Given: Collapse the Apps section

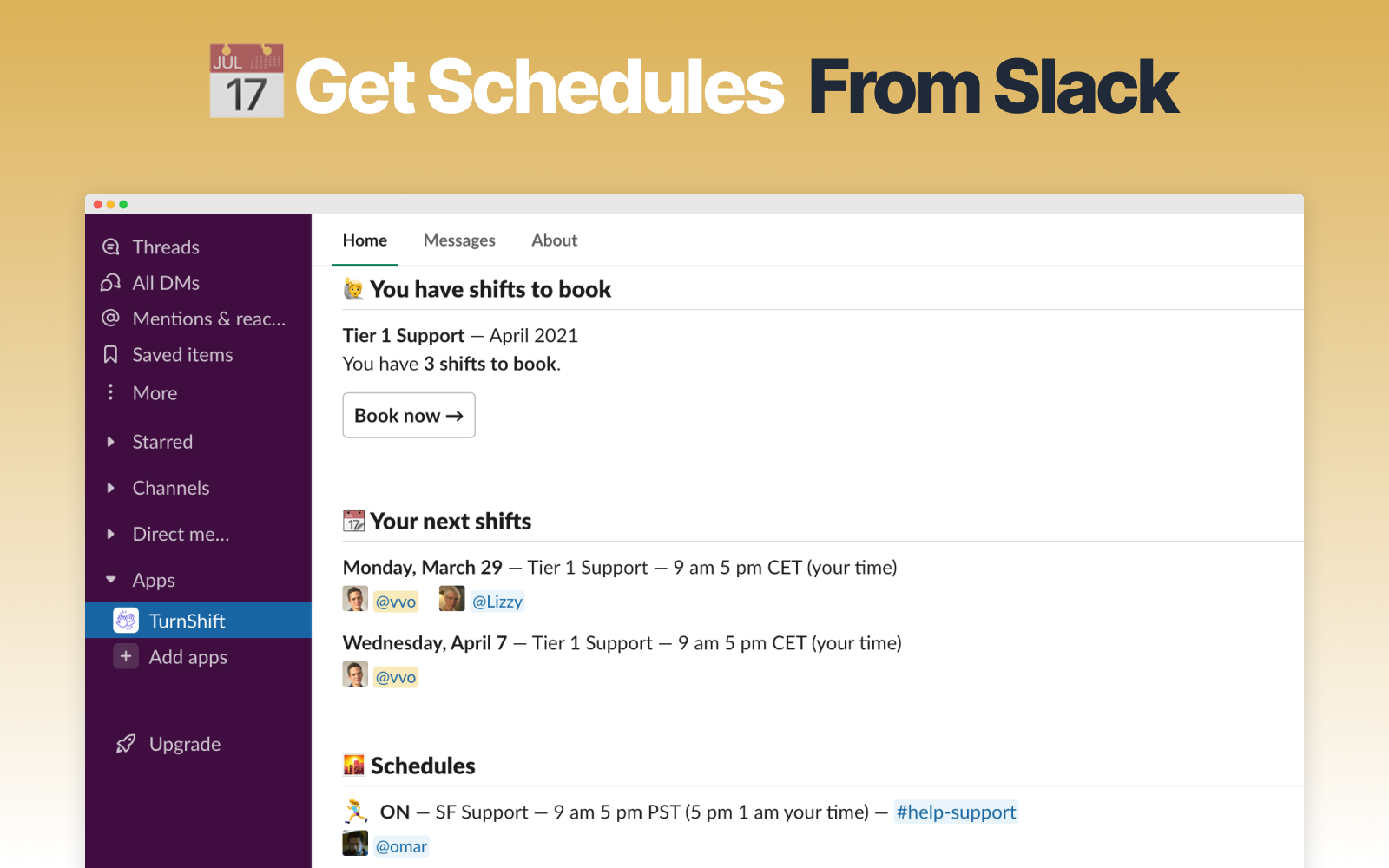Looking at the screenshot, I should click(x=110, y=580).
